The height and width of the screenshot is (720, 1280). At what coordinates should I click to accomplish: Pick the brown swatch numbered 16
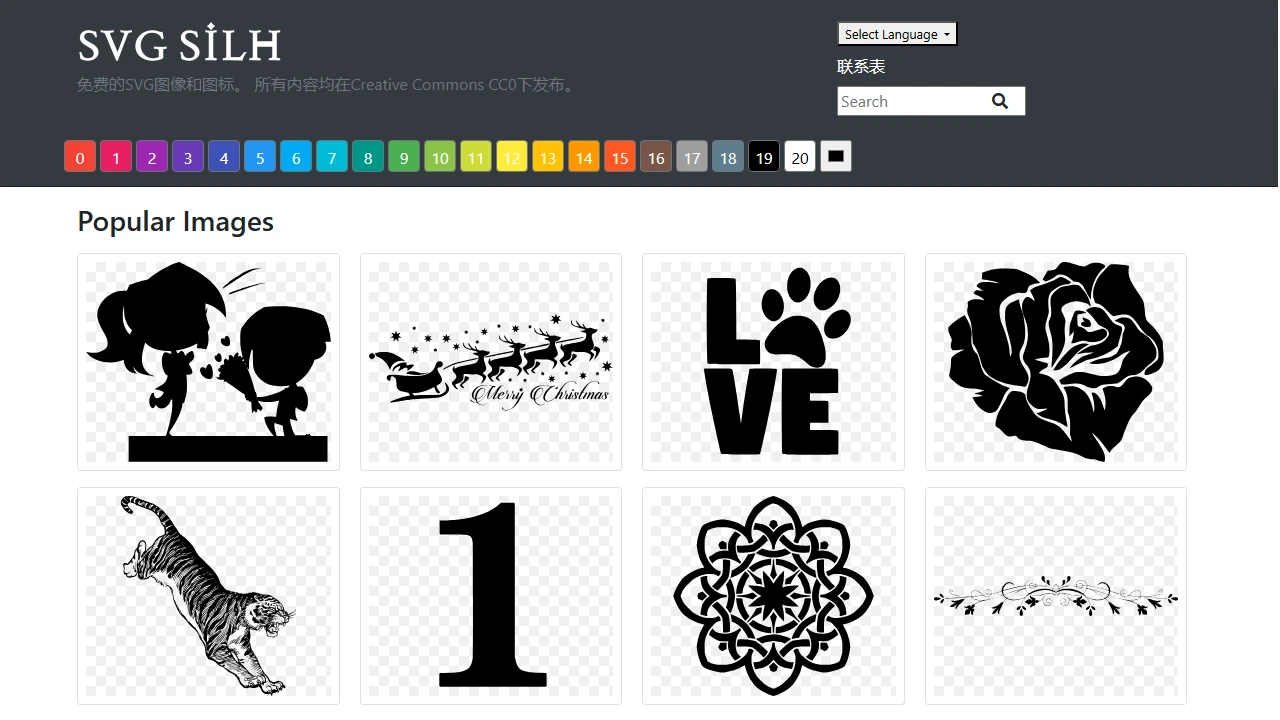[656, 157]
